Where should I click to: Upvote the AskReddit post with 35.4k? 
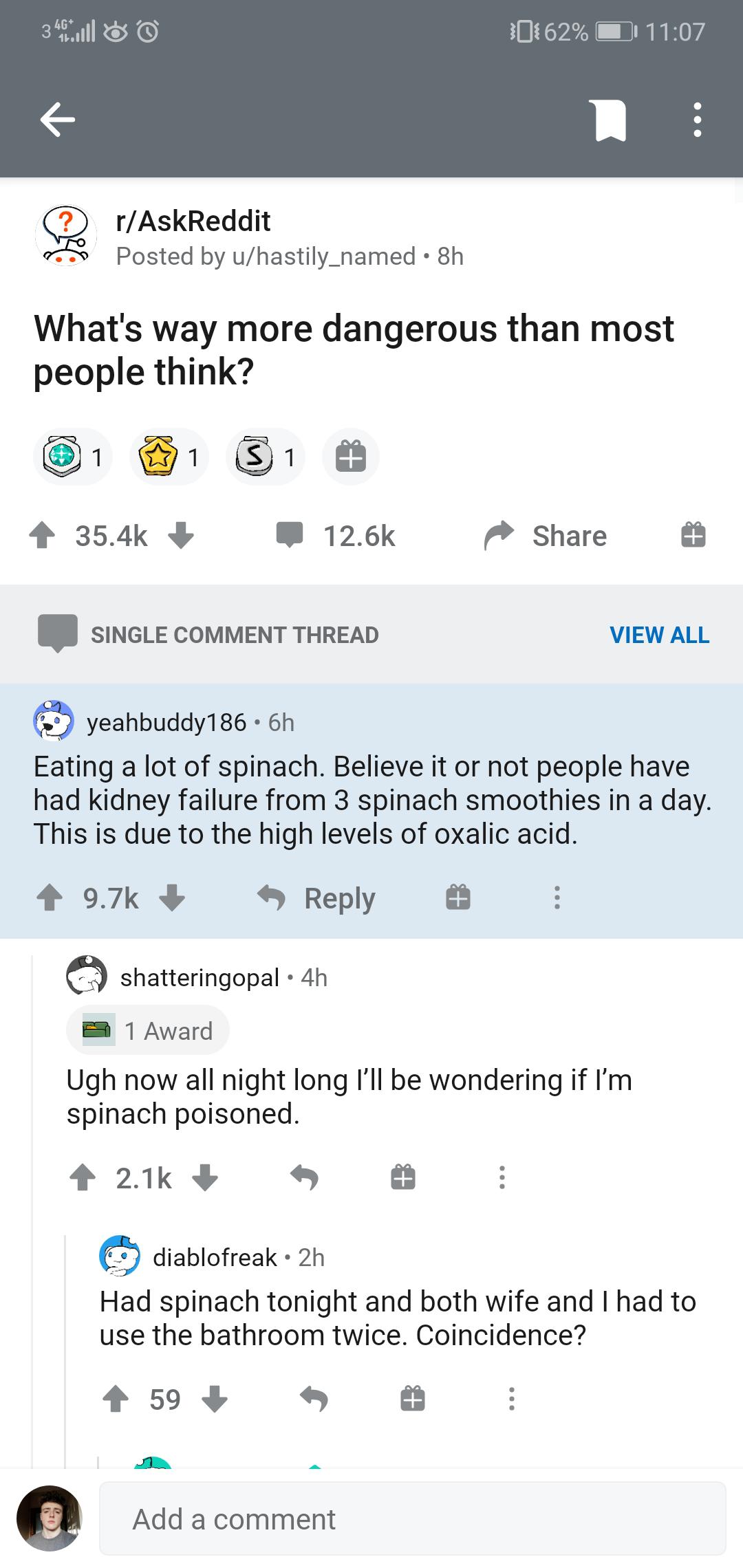point(43,536)
